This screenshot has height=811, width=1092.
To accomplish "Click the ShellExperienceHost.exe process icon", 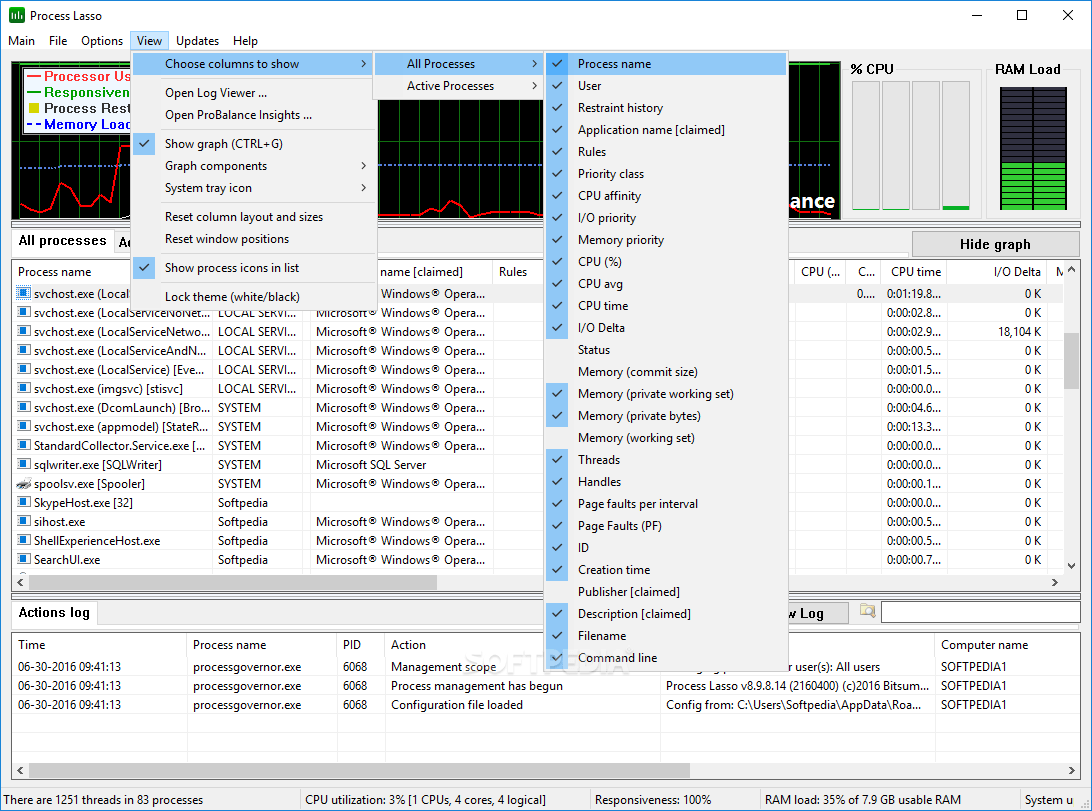I will [x=24, y=540].
